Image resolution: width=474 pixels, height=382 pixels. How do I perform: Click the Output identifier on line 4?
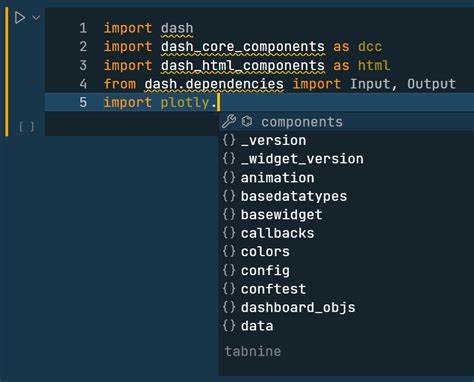(431, 84)
